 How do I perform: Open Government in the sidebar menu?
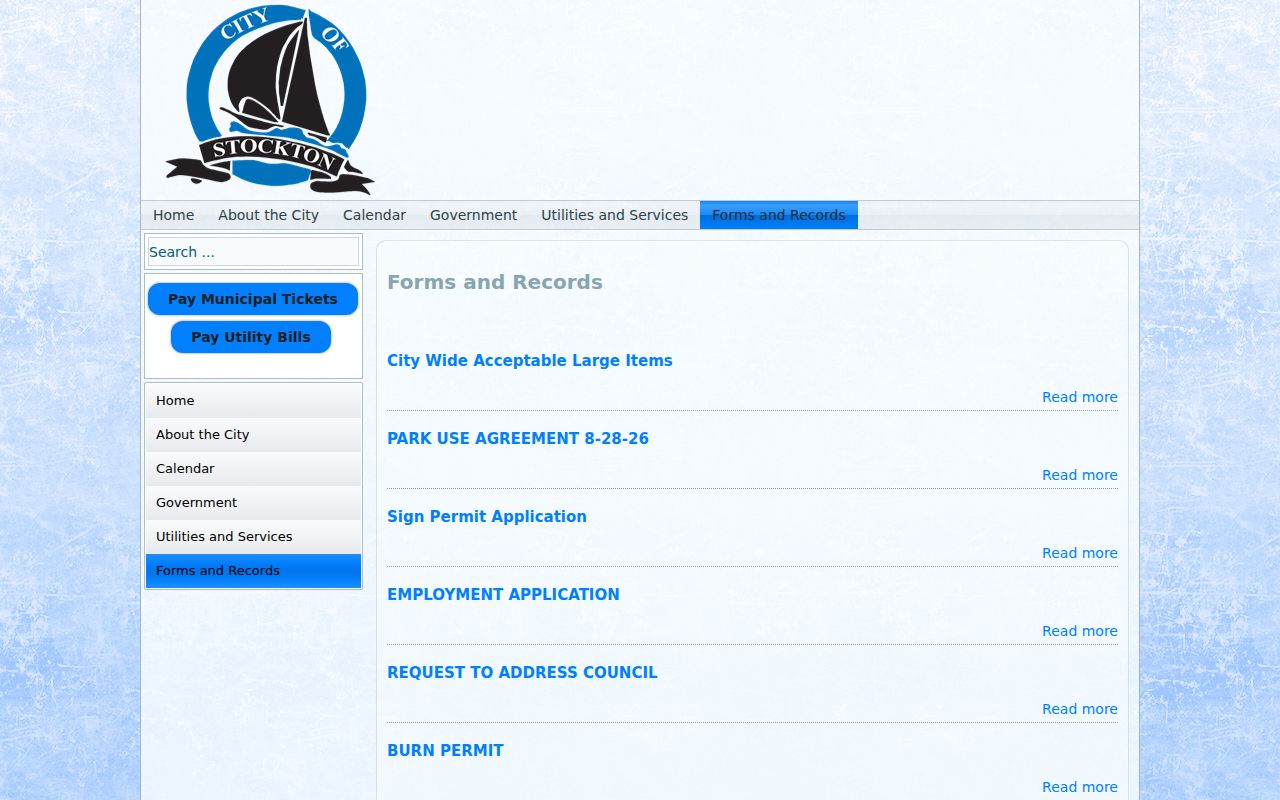(253, 503)
